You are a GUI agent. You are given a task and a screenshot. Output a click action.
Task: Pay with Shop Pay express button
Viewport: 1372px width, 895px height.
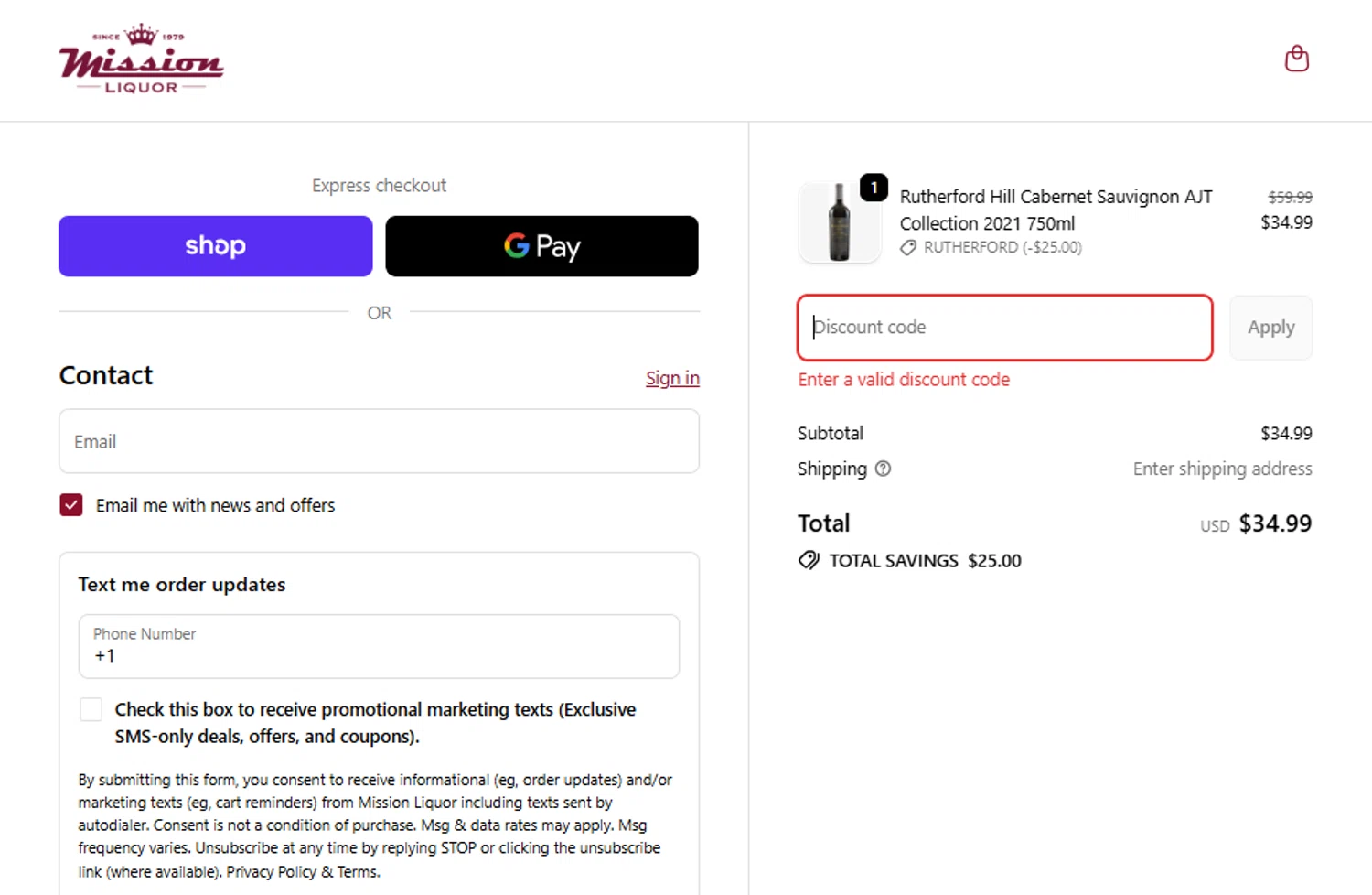(215, 246)
